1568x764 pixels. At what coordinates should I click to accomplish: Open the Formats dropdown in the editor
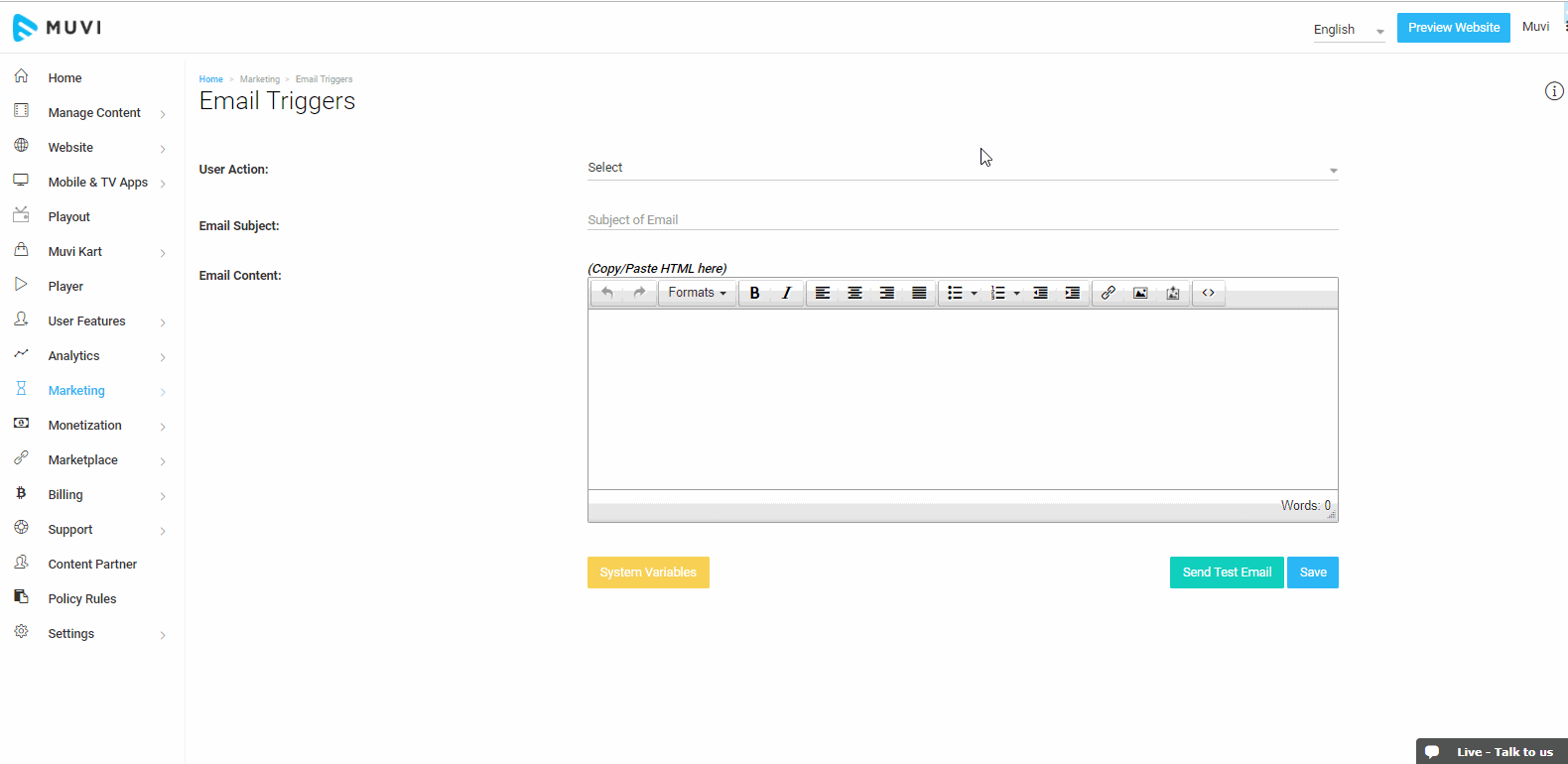[697, 293]
